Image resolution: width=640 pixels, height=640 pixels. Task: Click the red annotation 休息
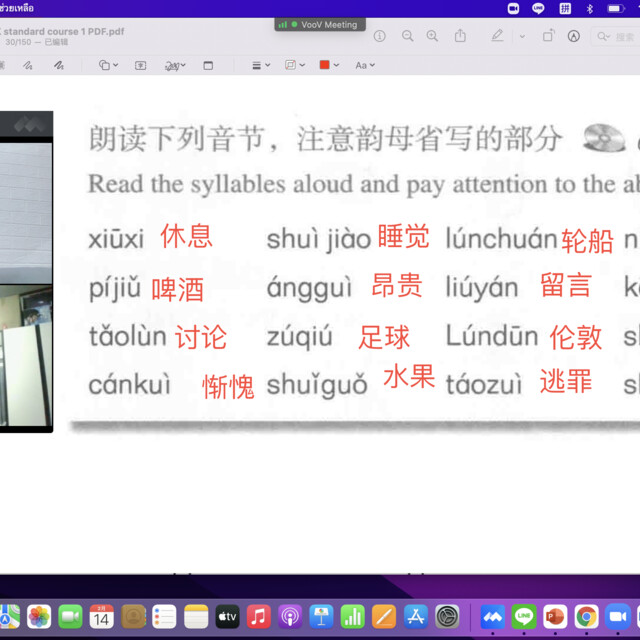187,236
